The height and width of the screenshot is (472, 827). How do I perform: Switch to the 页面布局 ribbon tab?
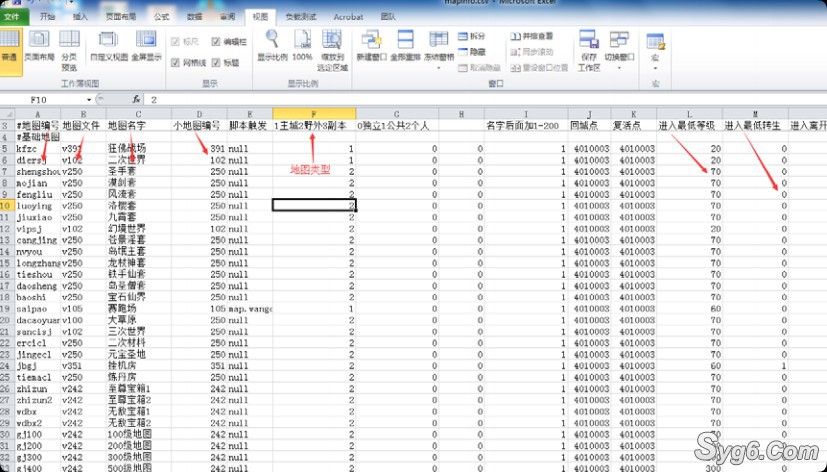(x=121, y=17)
